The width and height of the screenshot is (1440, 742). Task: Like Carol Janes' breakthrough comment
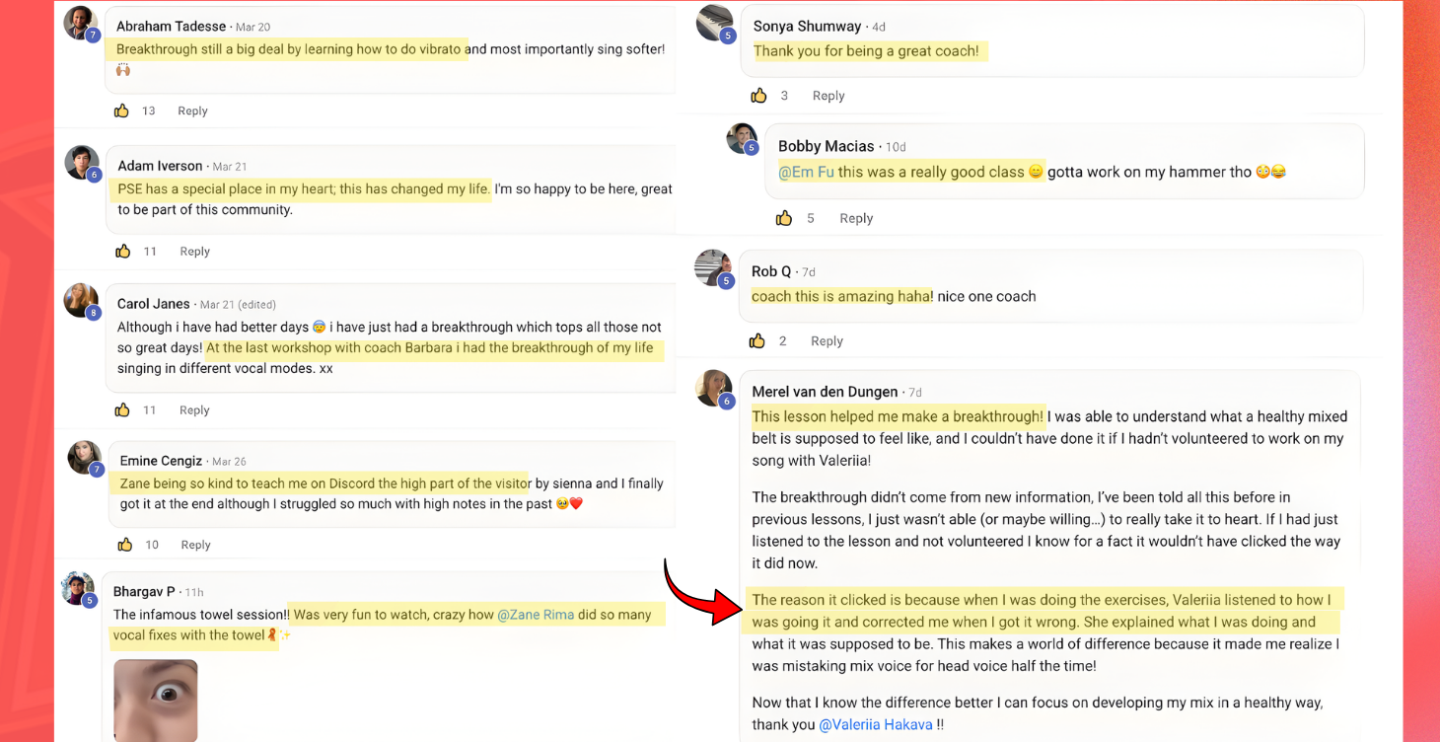tap(123, 410)
